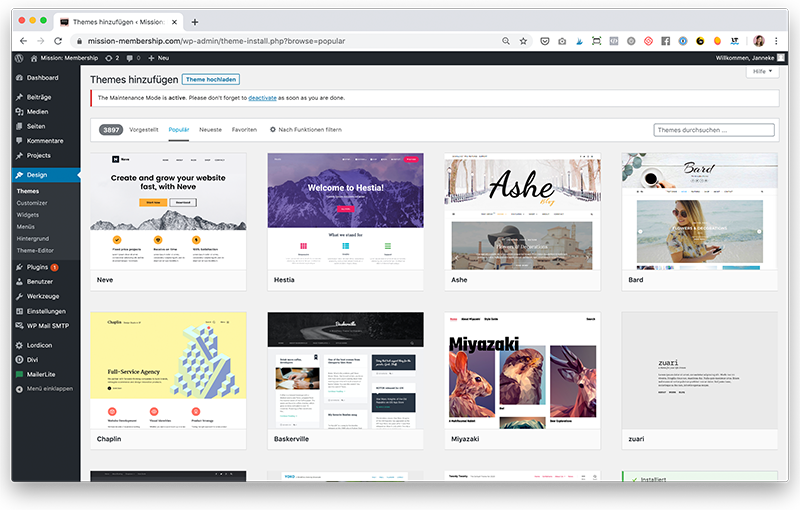Reload the page
The image size is (800, 510).
(x=58, y=41)
